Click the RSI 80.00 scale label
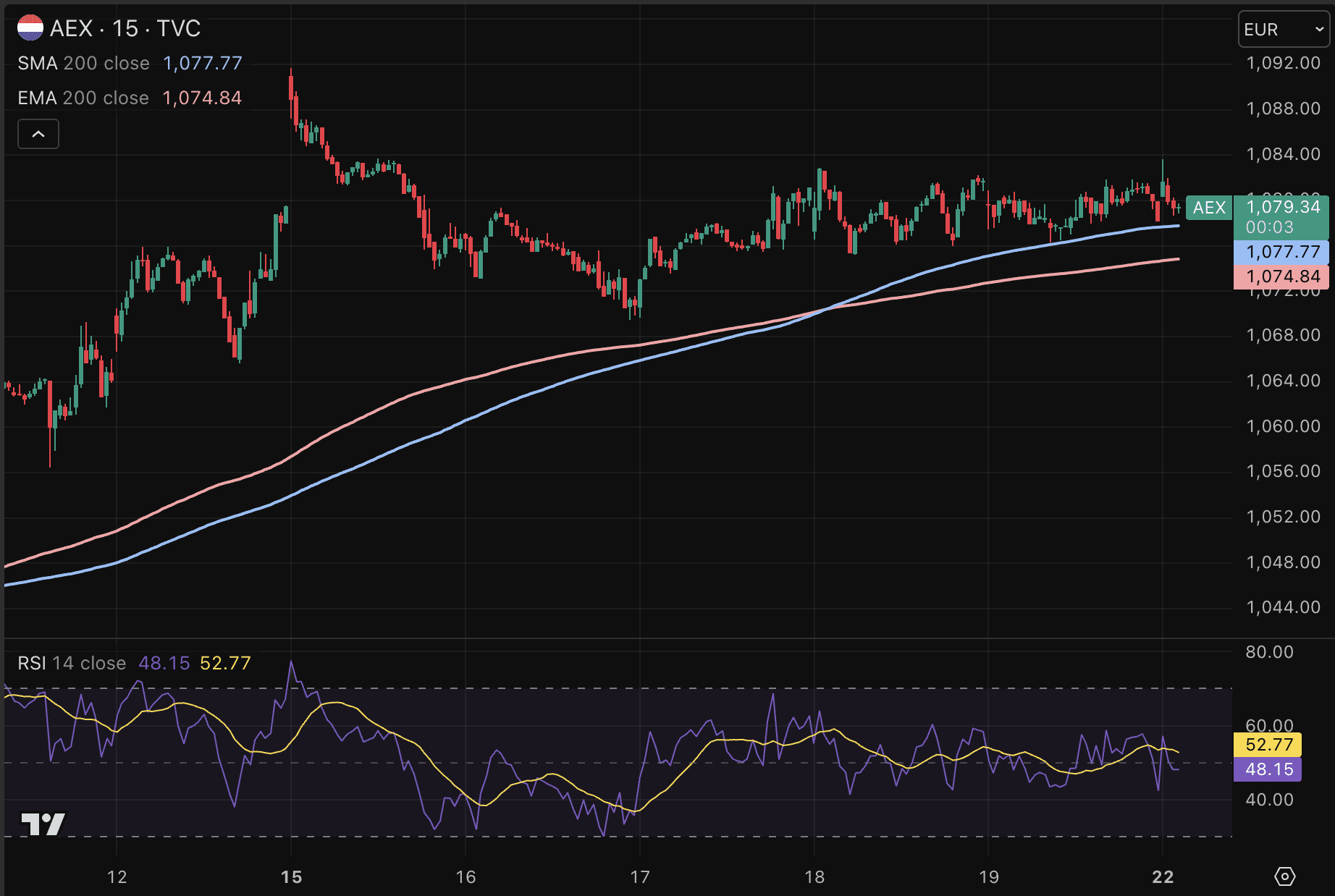 (1269, 652)
